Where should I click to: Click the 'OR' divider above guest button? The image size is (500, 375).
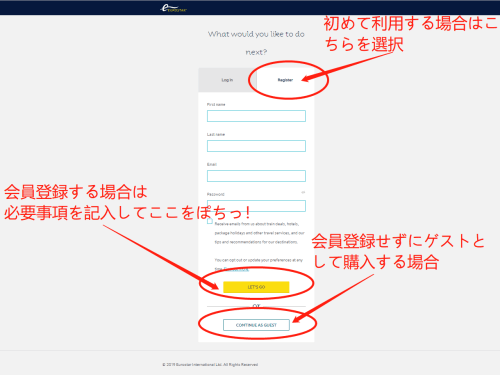coord(256,306)
